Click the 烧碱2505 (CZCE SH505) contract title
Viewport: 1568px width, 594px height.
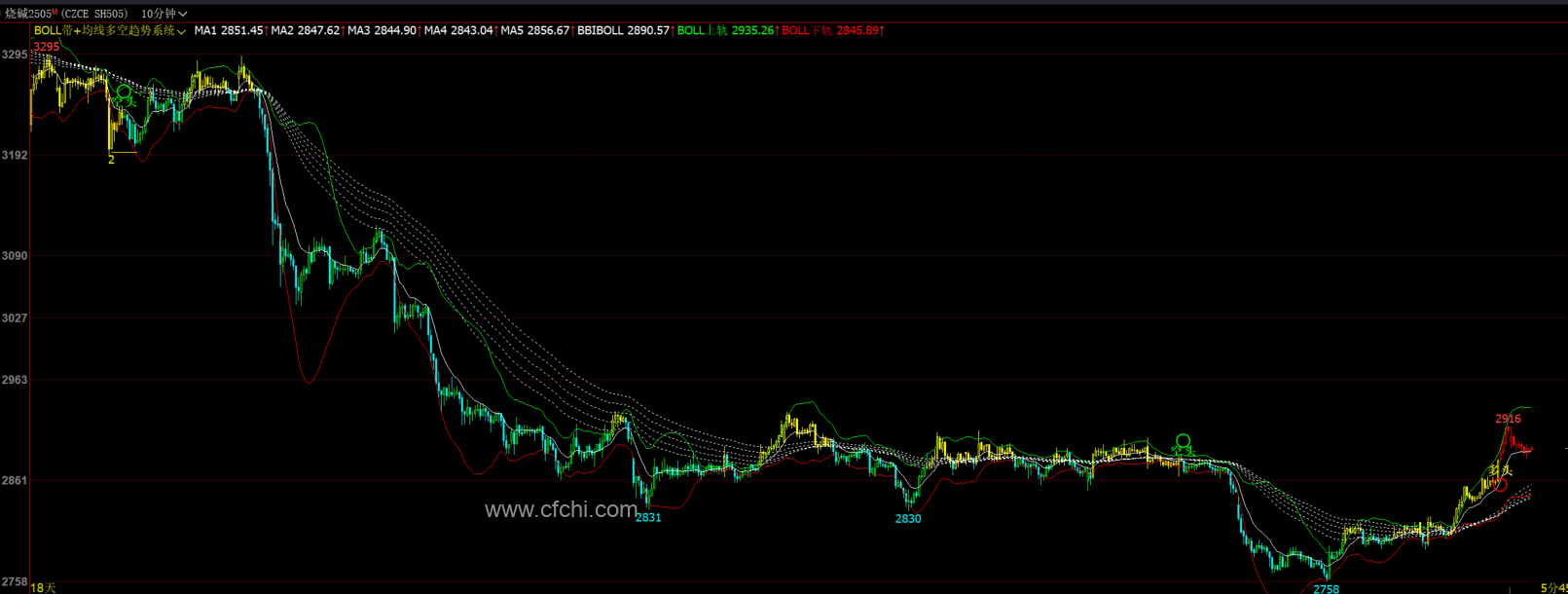[x=65, y=14]
